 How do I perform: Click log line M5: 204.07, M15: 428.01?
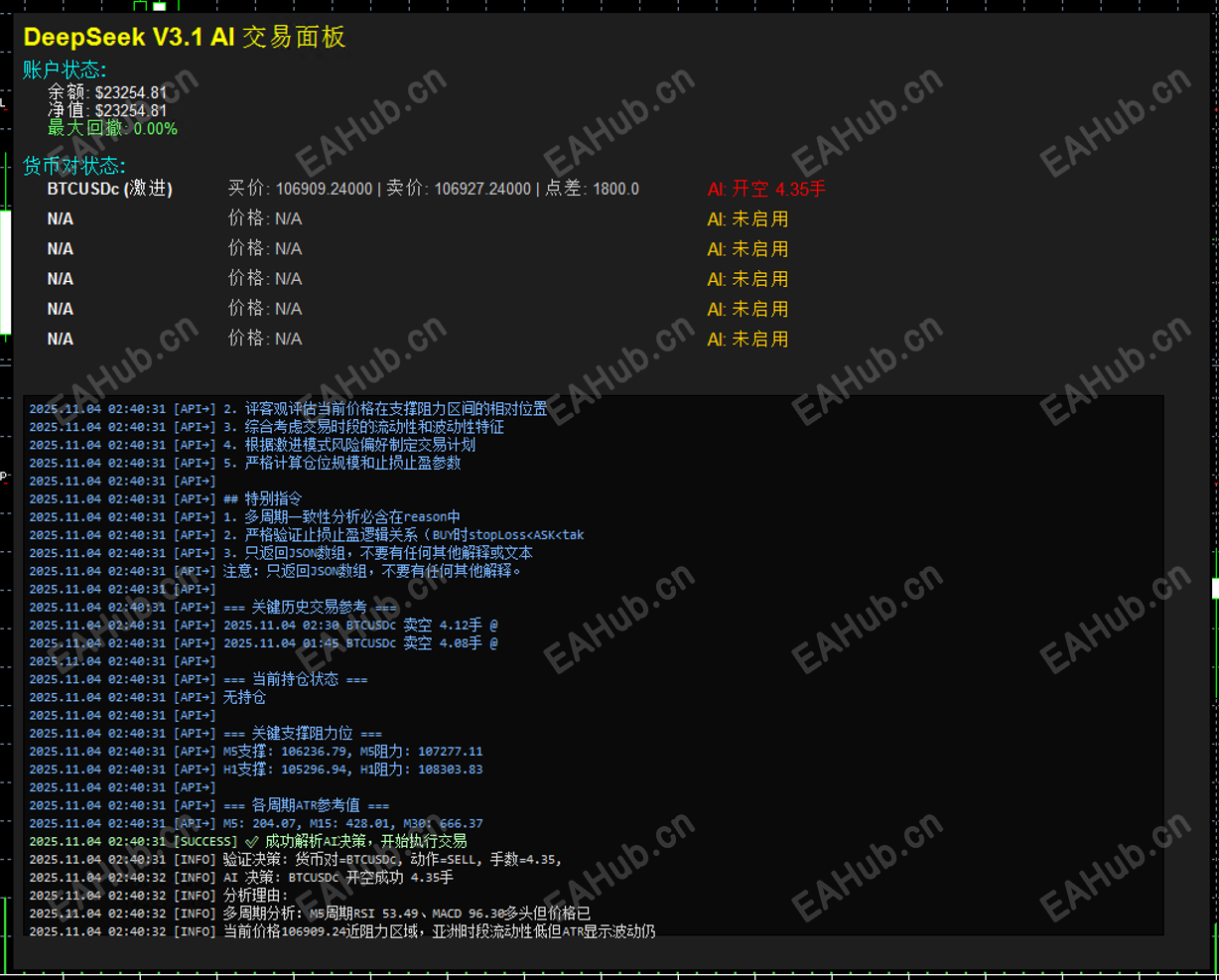pyautogui.click(x=256, y=823)
